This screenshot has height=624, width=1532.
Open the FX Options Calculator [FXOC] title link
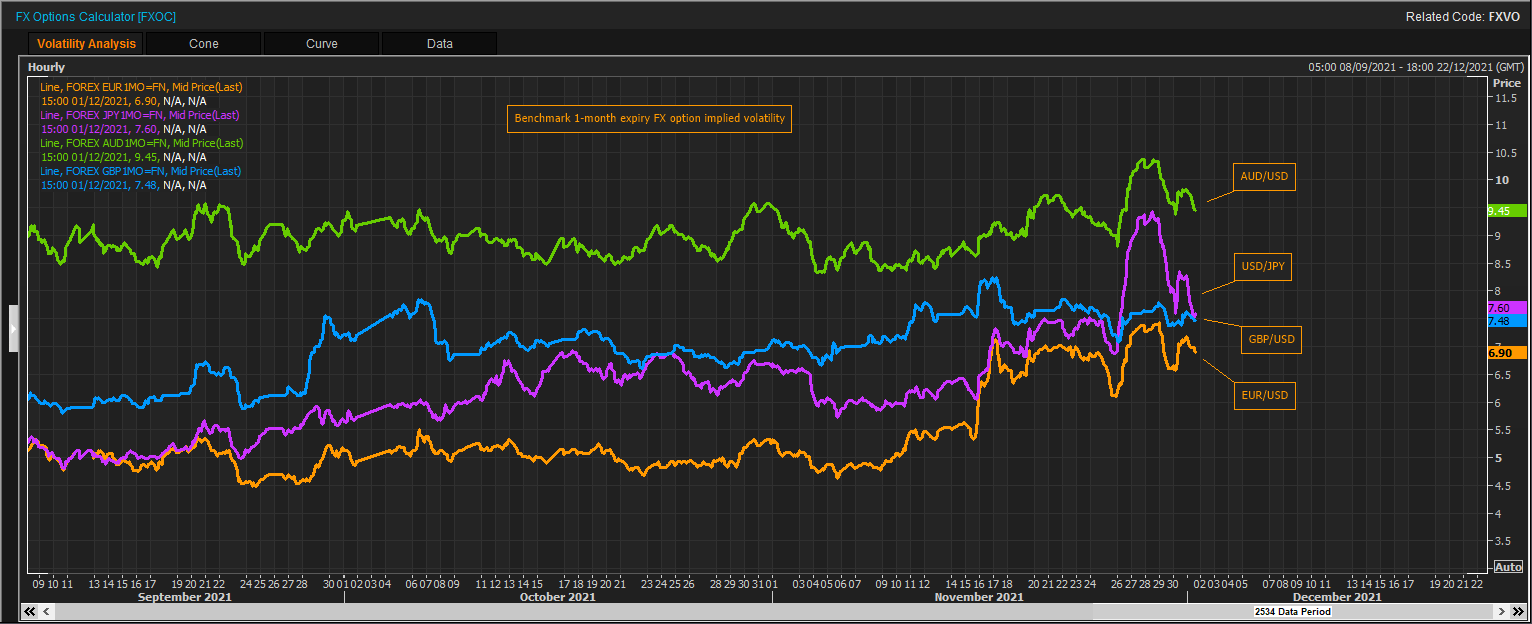pyautogui.click(x=96, y=17)
